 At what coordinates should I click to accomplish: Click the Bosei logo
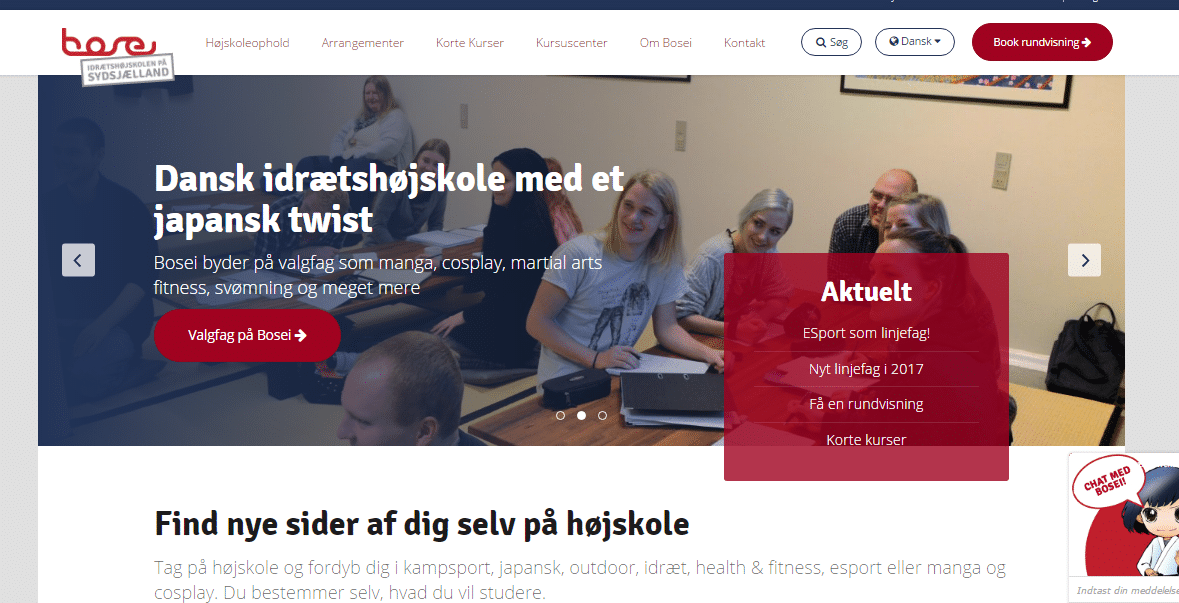(118, 56)
